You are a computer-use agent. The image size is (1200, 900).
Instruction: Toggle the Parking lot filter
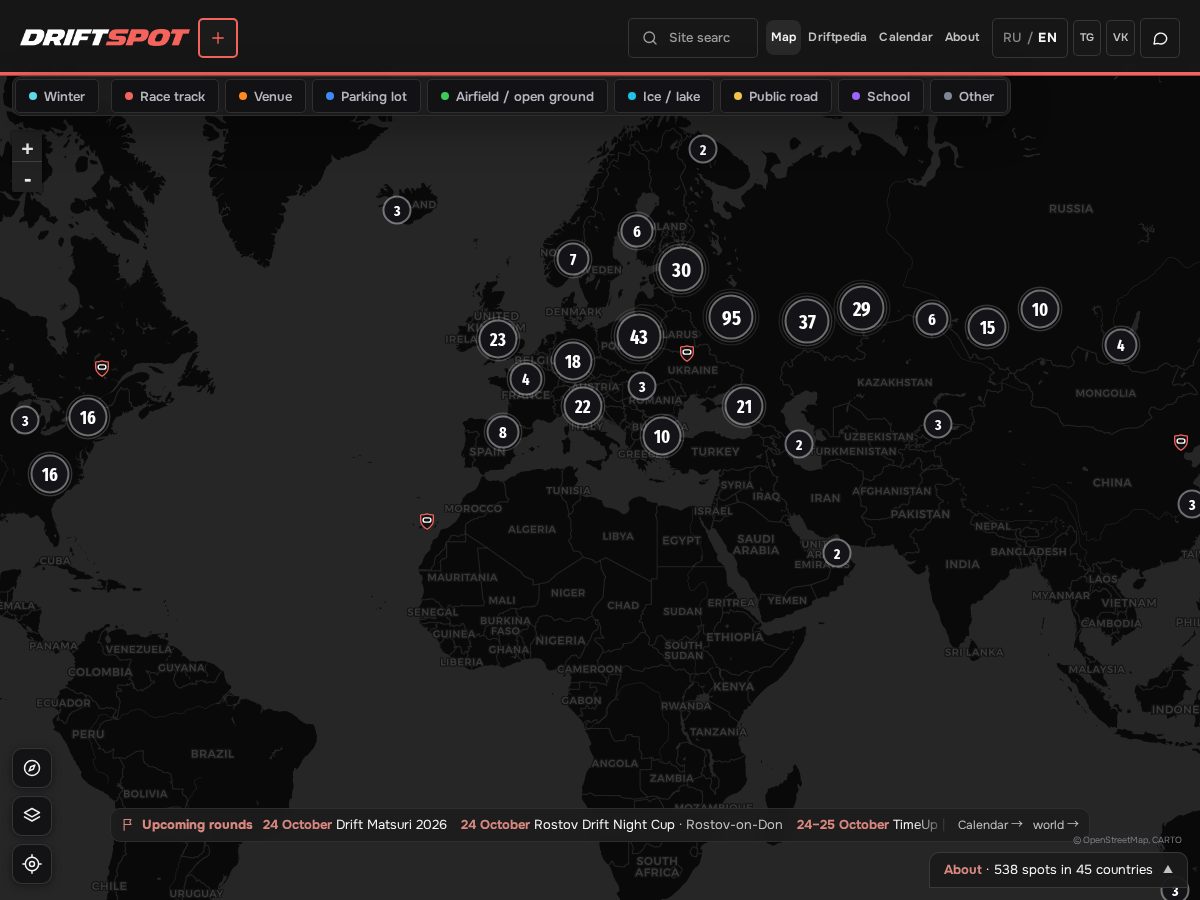pyautogui.click(x=366, y=96)
